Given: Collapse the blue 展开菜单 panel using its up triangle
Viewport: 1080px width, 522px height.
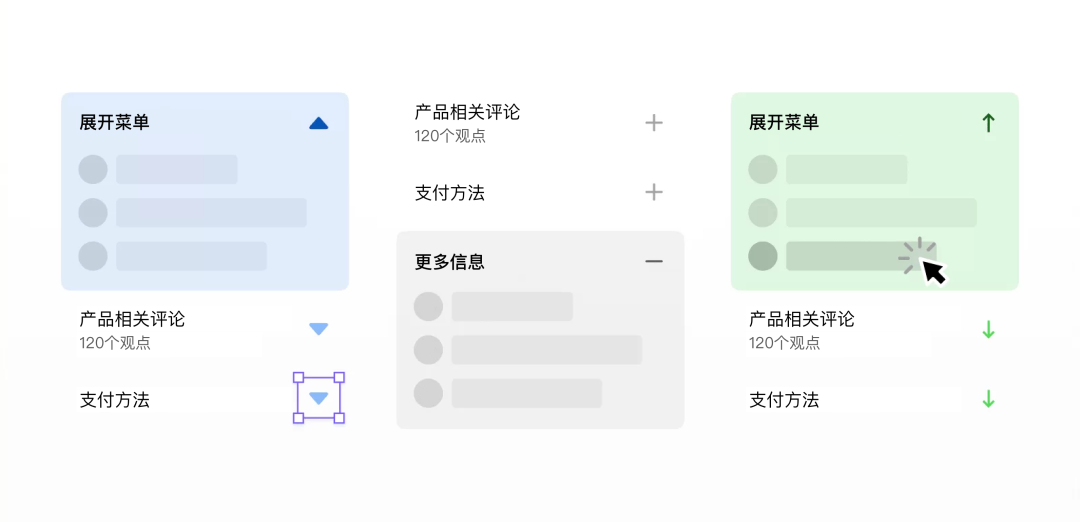Looking at the screenshot, I should point(318,123).
